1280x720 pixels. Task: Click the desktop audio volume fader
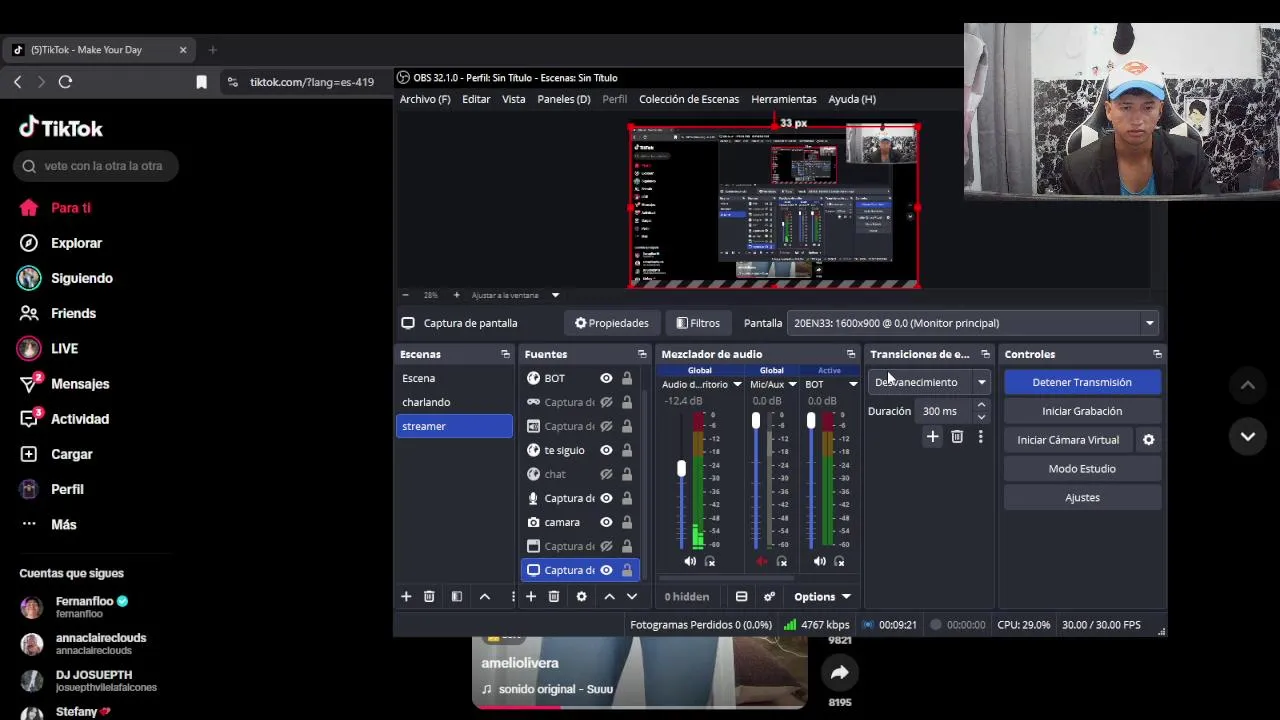(681, 468)
